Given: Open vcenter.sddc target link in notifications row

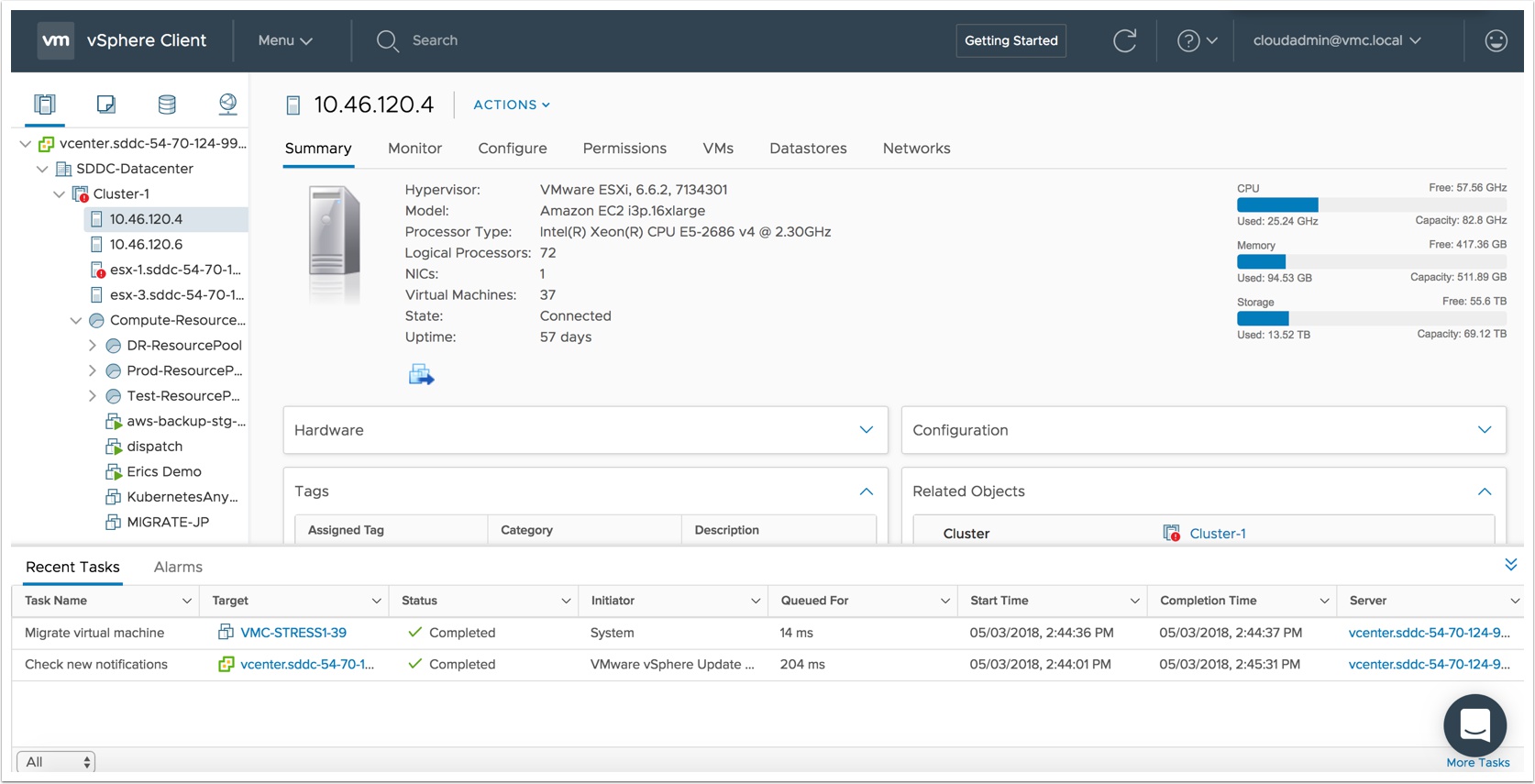Looking at the screenshot, I should (307, 664).
